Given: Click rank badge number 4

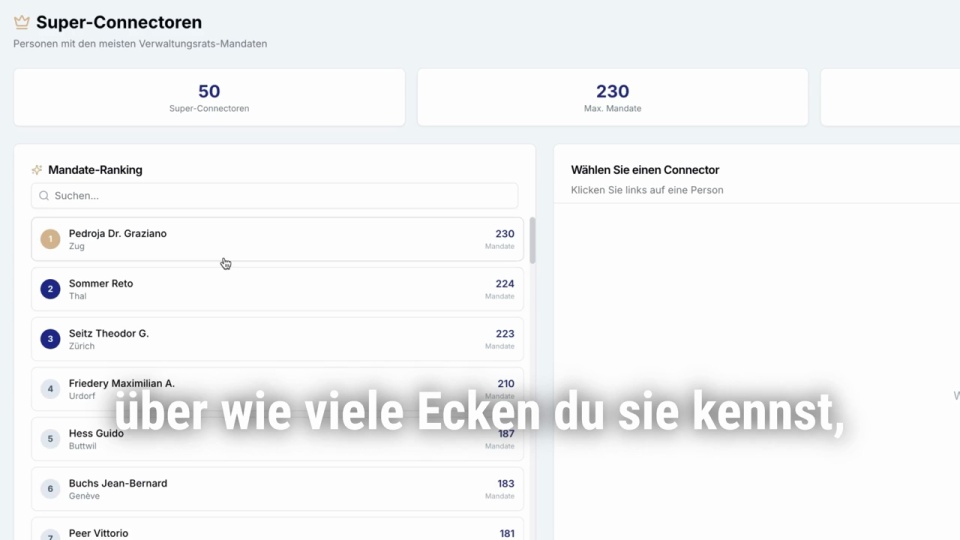Looking at the screenshot, I should point(50,389).
